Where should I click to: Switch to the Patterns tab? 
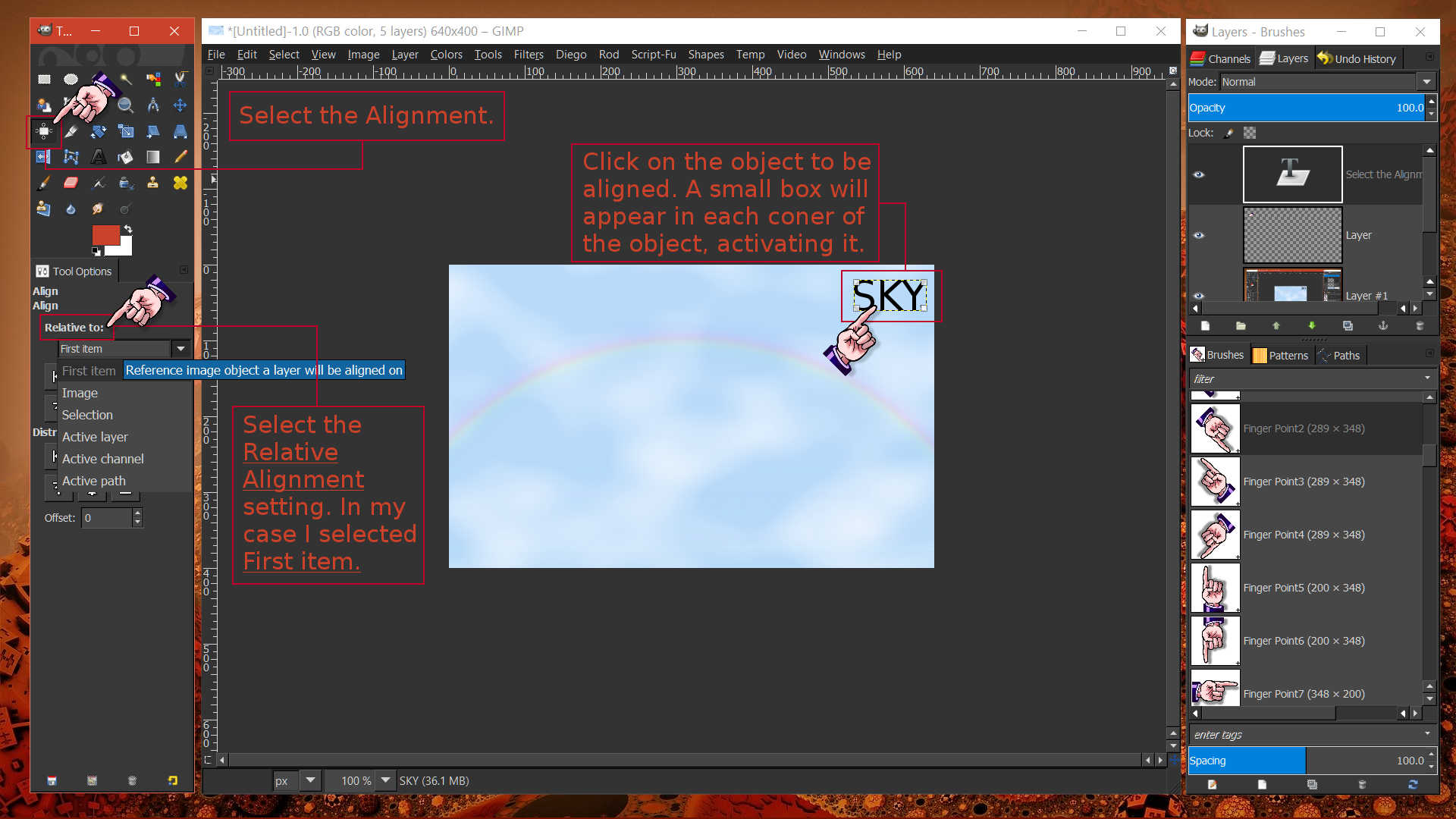click(1281, 355)
